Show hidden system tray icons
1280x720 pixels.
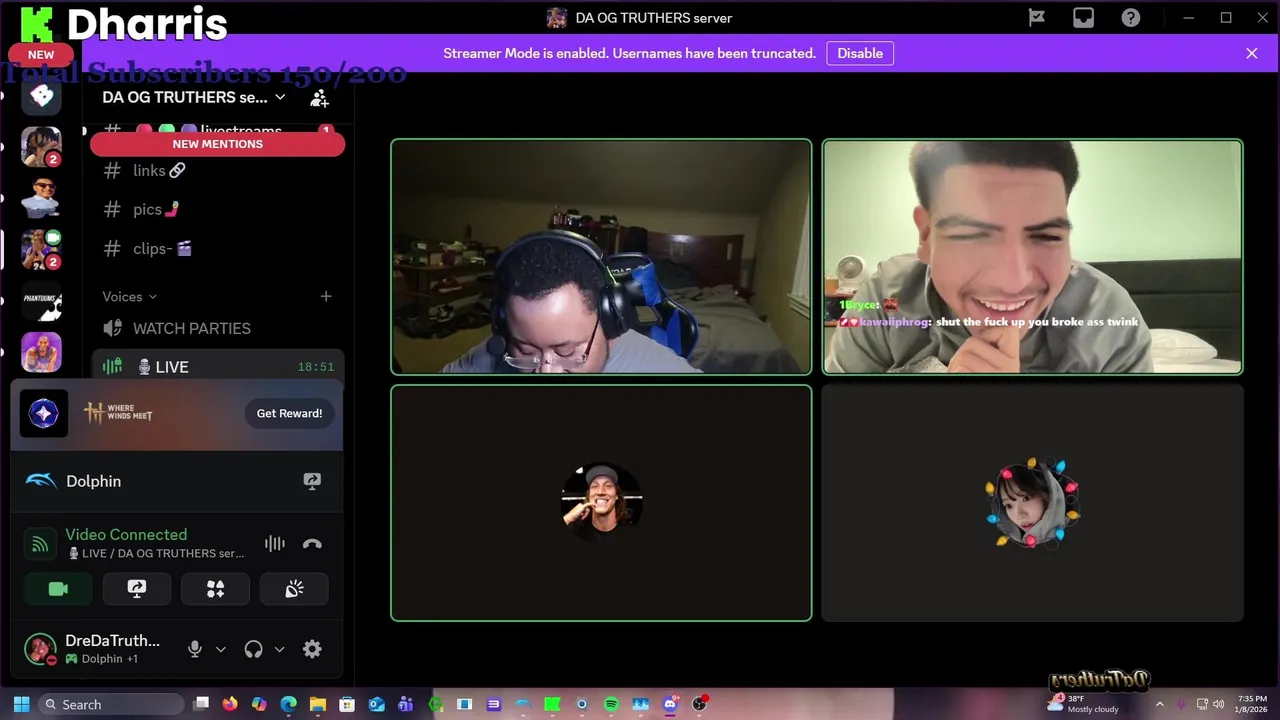pyautogui.click(x=1160, y=704)
